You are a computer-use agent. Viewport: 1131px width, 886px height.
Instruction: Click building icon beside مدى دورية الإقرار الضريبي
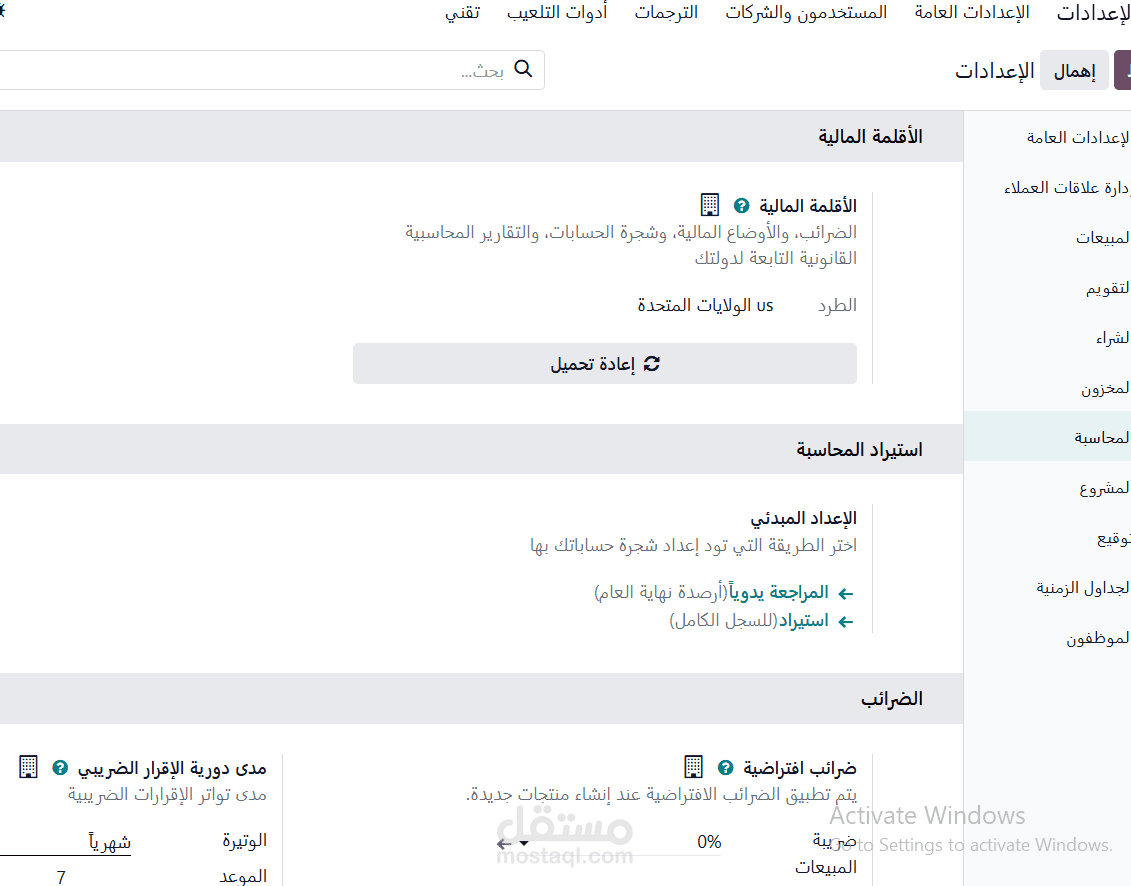tap(28, 766)
